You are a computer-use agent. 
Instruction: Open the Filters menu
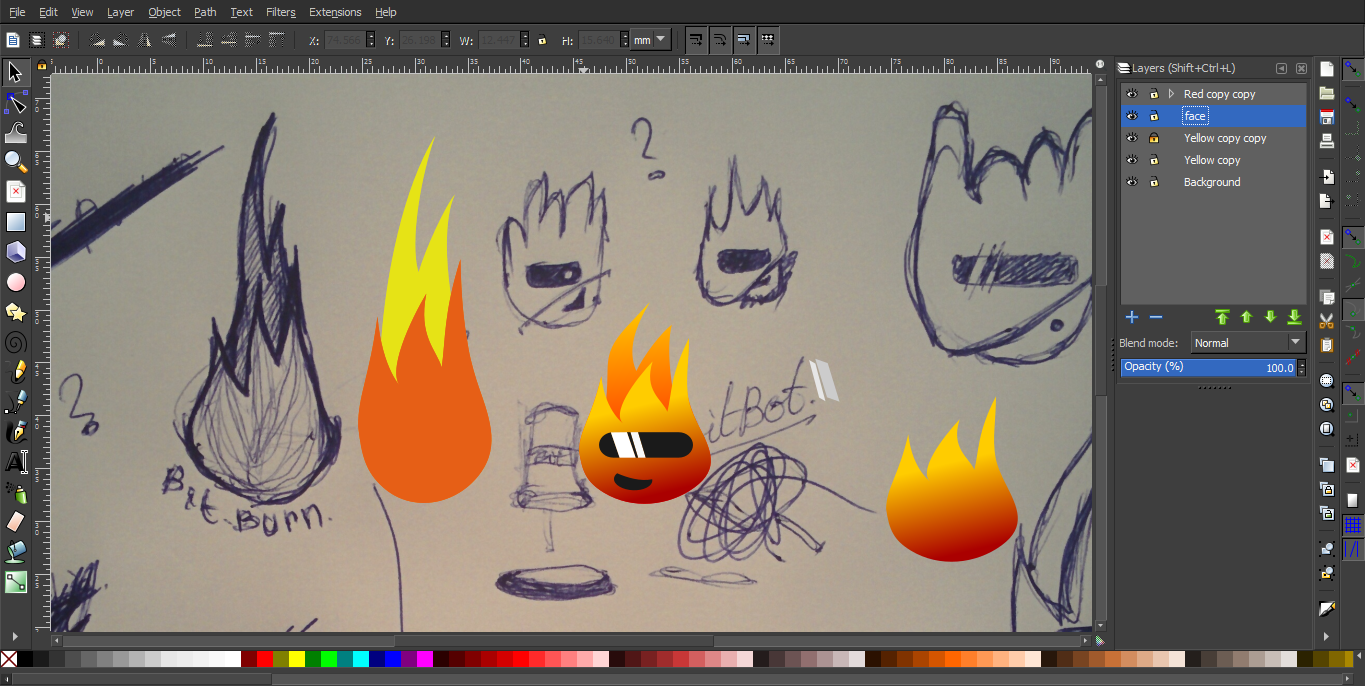(281, 12)
